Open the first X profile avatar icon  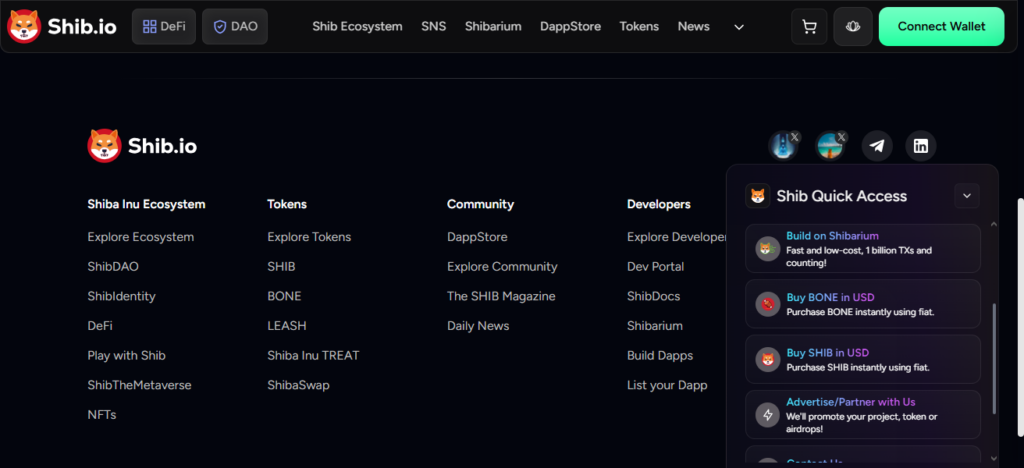[x=783, y=146]
